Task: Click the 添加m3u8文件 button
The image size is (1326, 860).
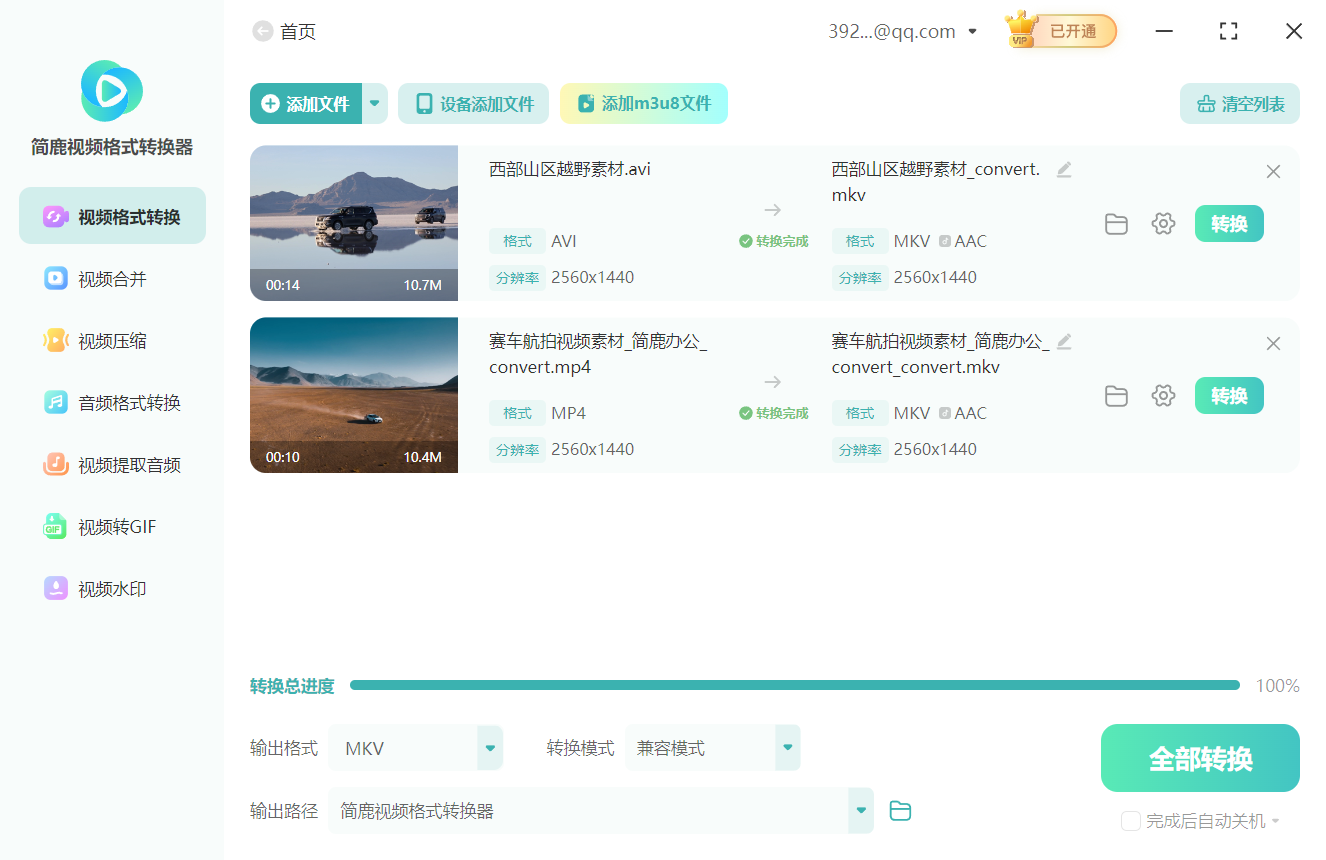Action: (x=643, y=103)
